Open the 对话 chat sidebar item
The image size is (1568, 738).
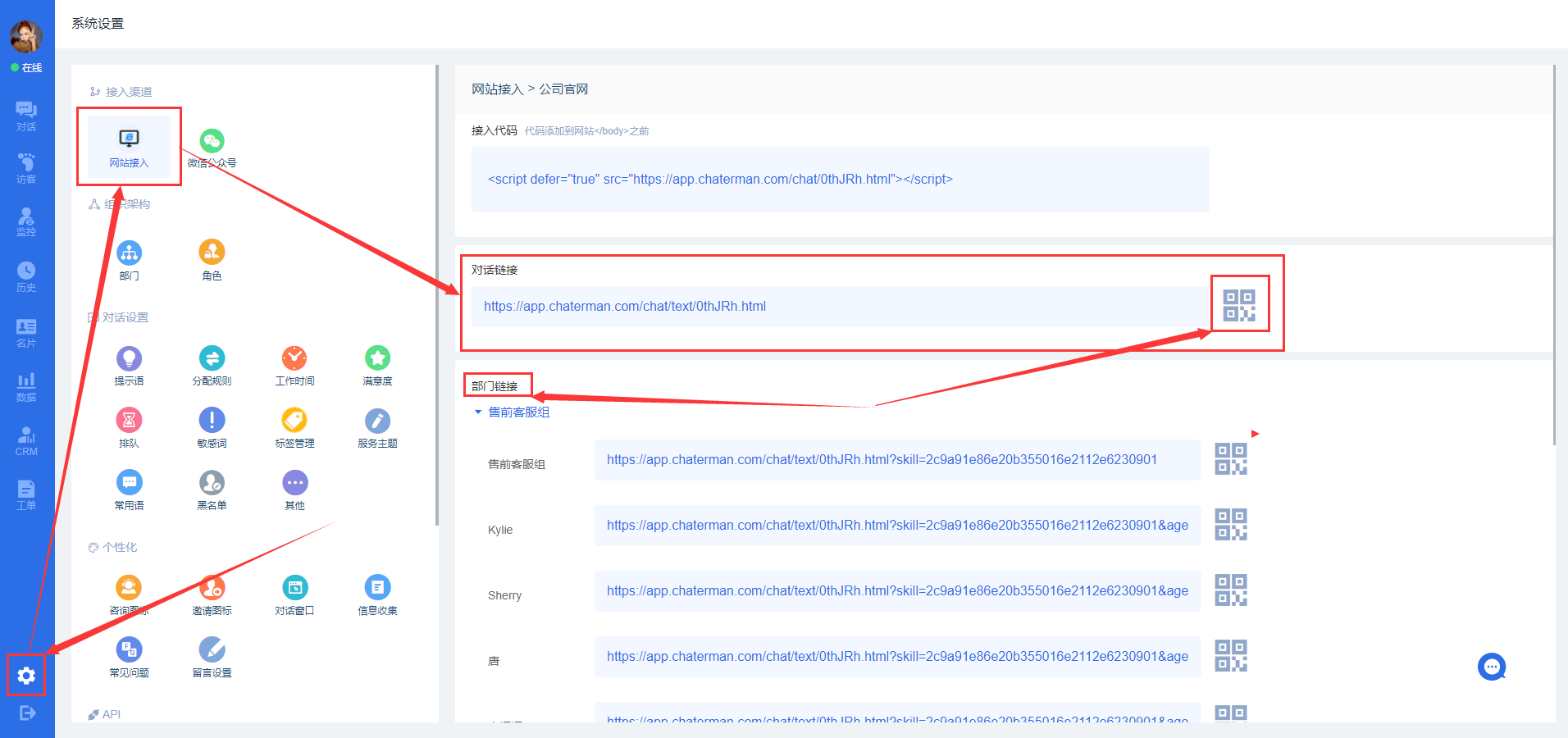coord(26,116)
